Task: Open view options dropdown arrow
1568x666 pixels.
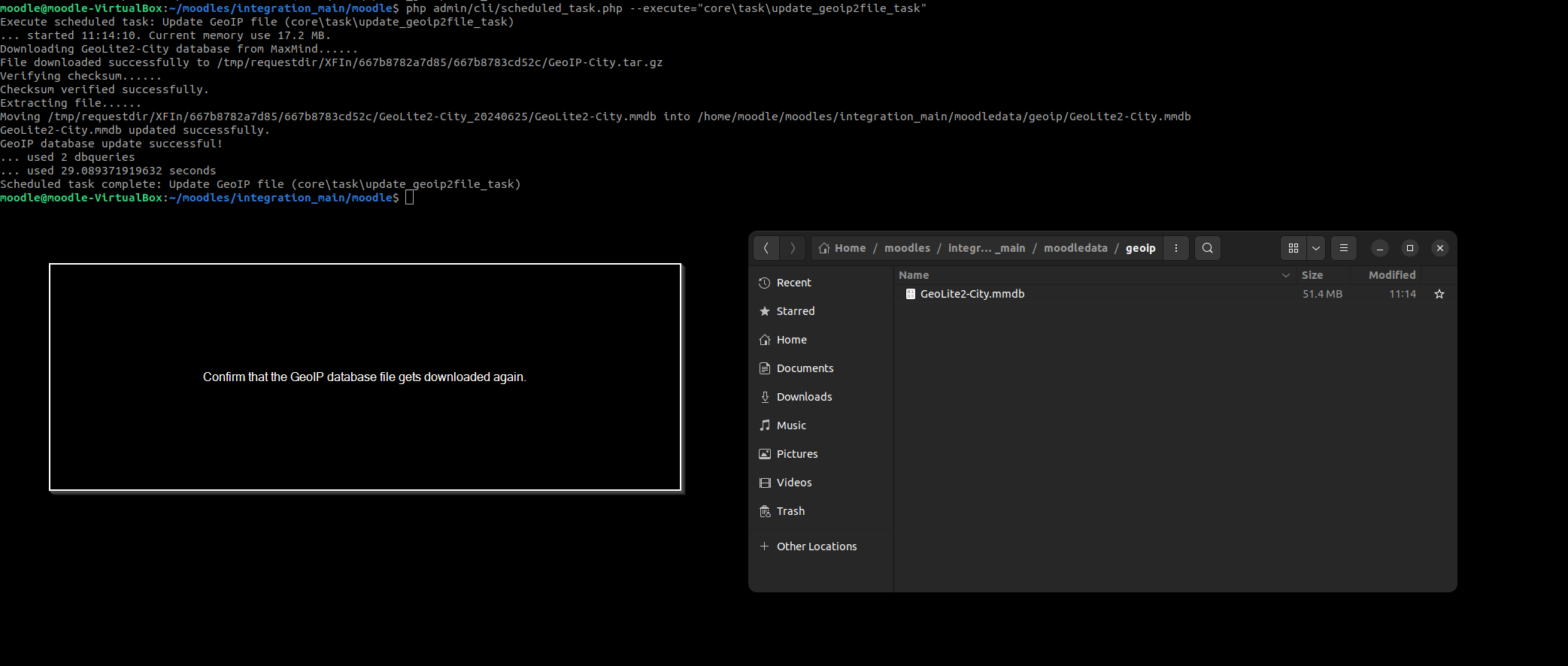Action: [x=1316, y=248]
